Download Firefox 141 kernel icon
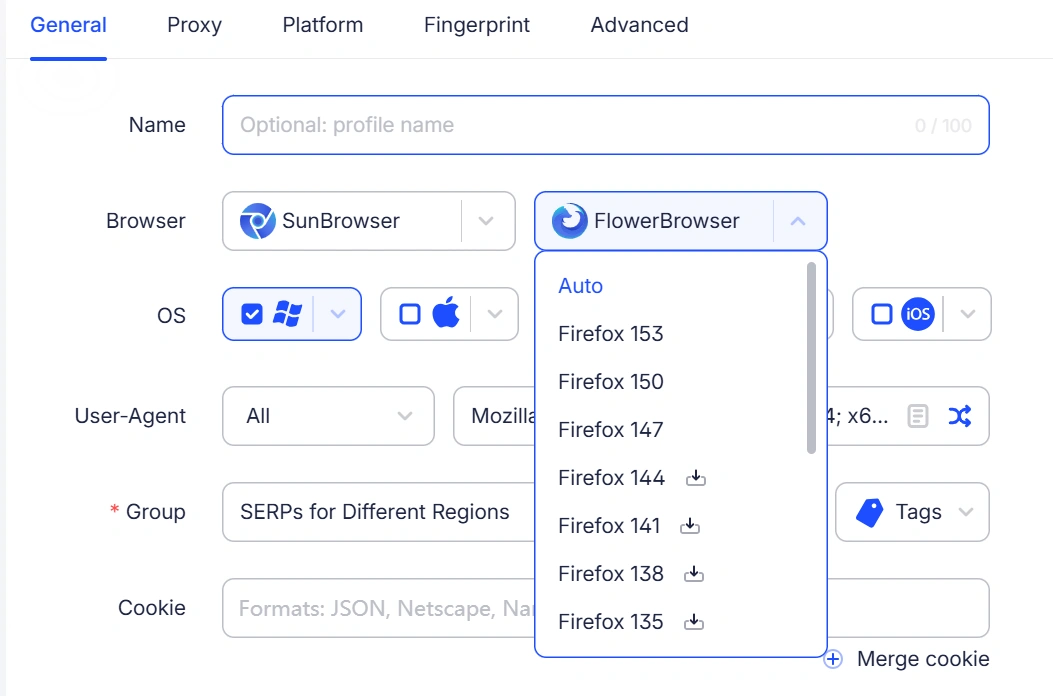Screen dimensions: 1053x696 (x=690, y=526)
